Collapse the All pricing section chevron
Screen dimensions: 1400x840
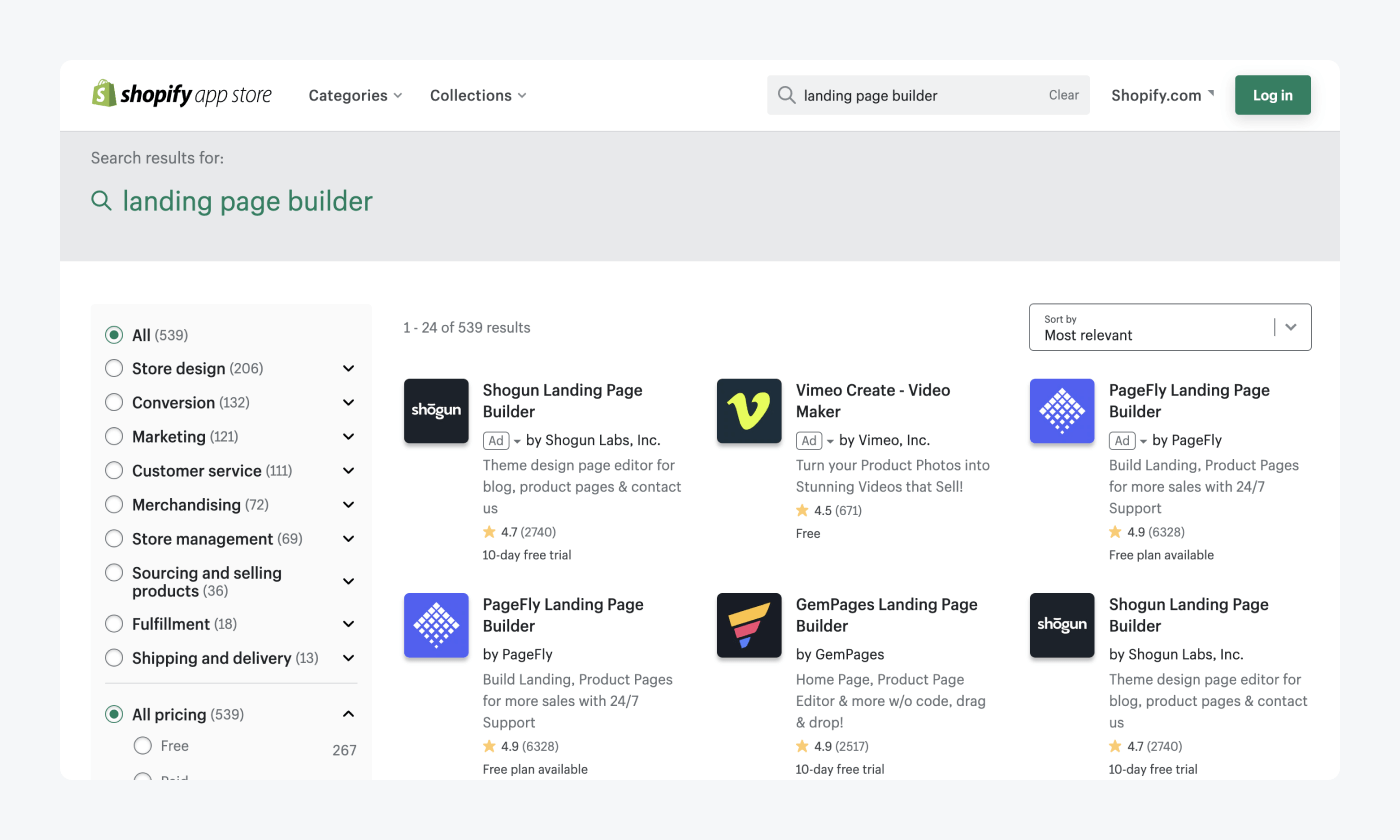pos(348,714)
